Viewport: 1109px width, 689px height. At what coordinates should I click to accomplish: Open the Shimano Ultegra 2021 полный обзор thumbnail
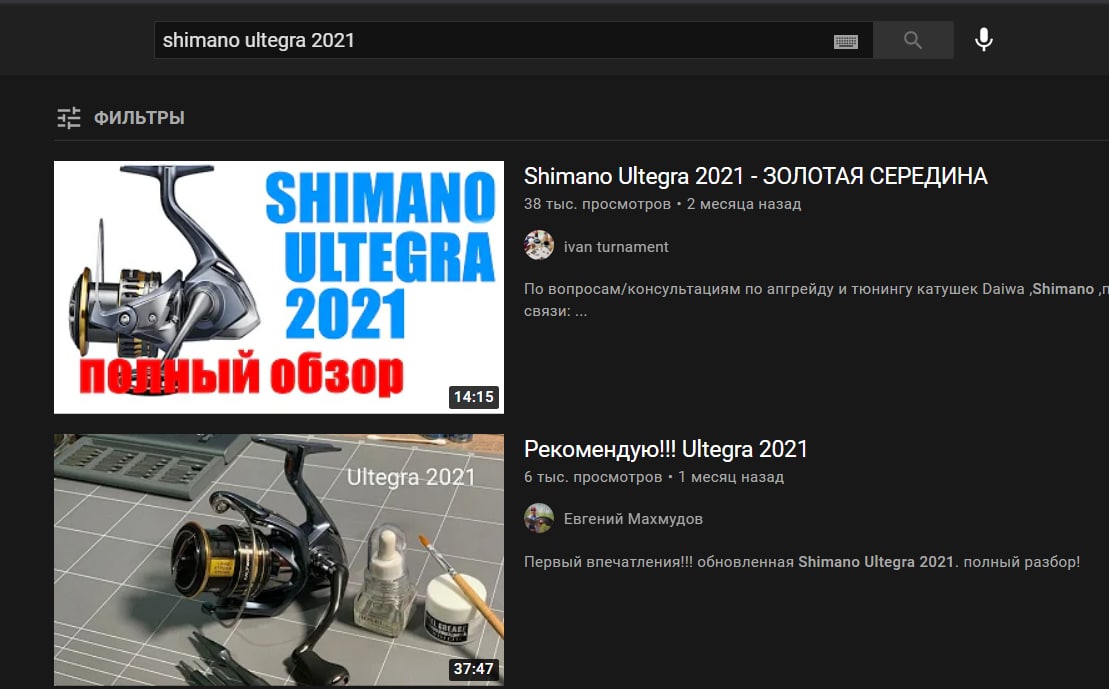coord(279,287)
